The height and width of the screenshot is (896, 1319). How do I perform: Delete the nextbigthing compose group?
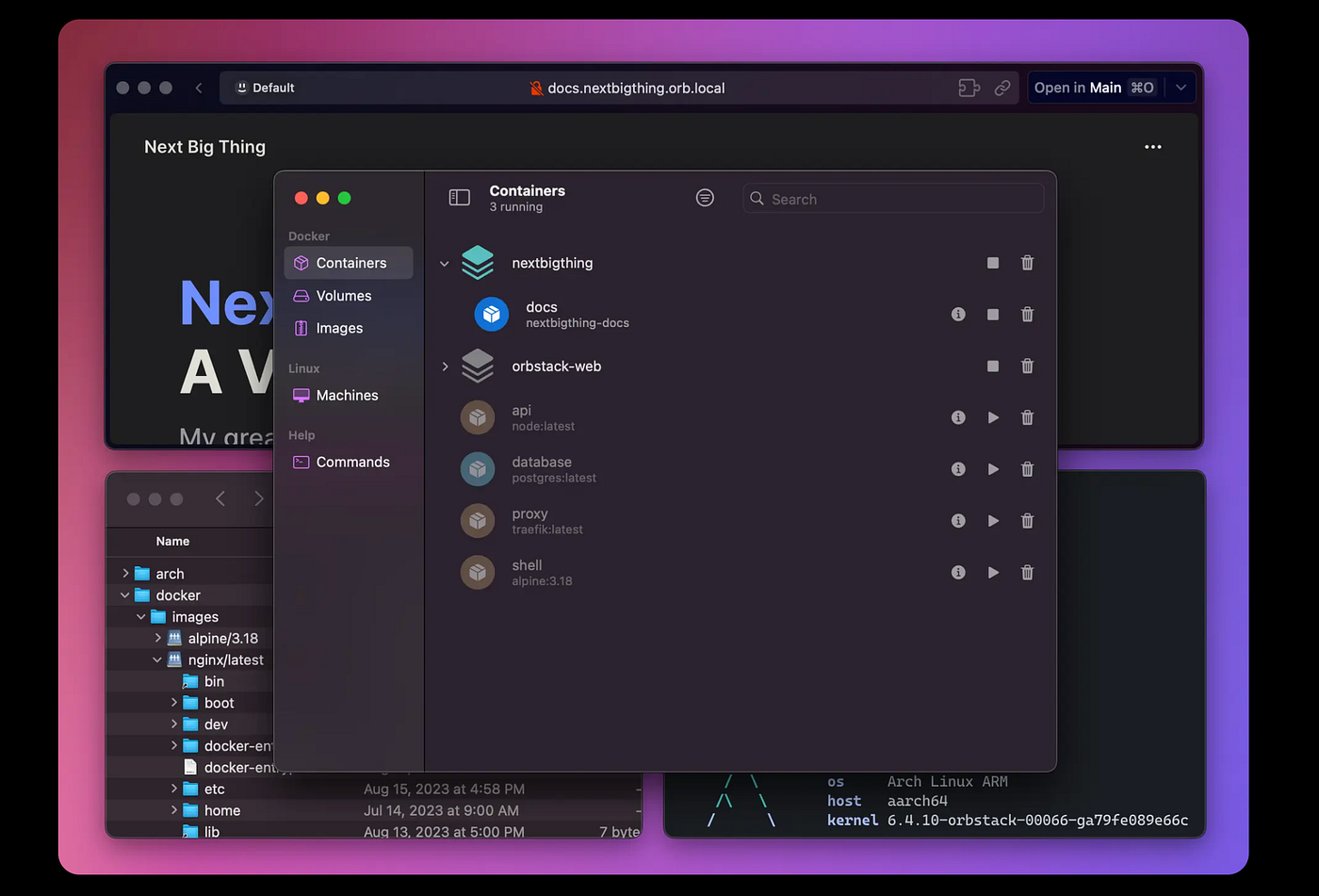coord(1028,263)
